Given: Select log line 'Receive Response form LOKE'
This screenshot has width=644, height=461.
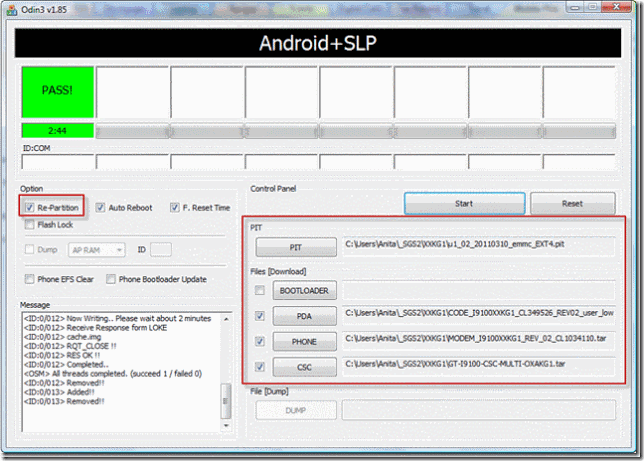Looking at the screenshot, I should click(95, 327).
